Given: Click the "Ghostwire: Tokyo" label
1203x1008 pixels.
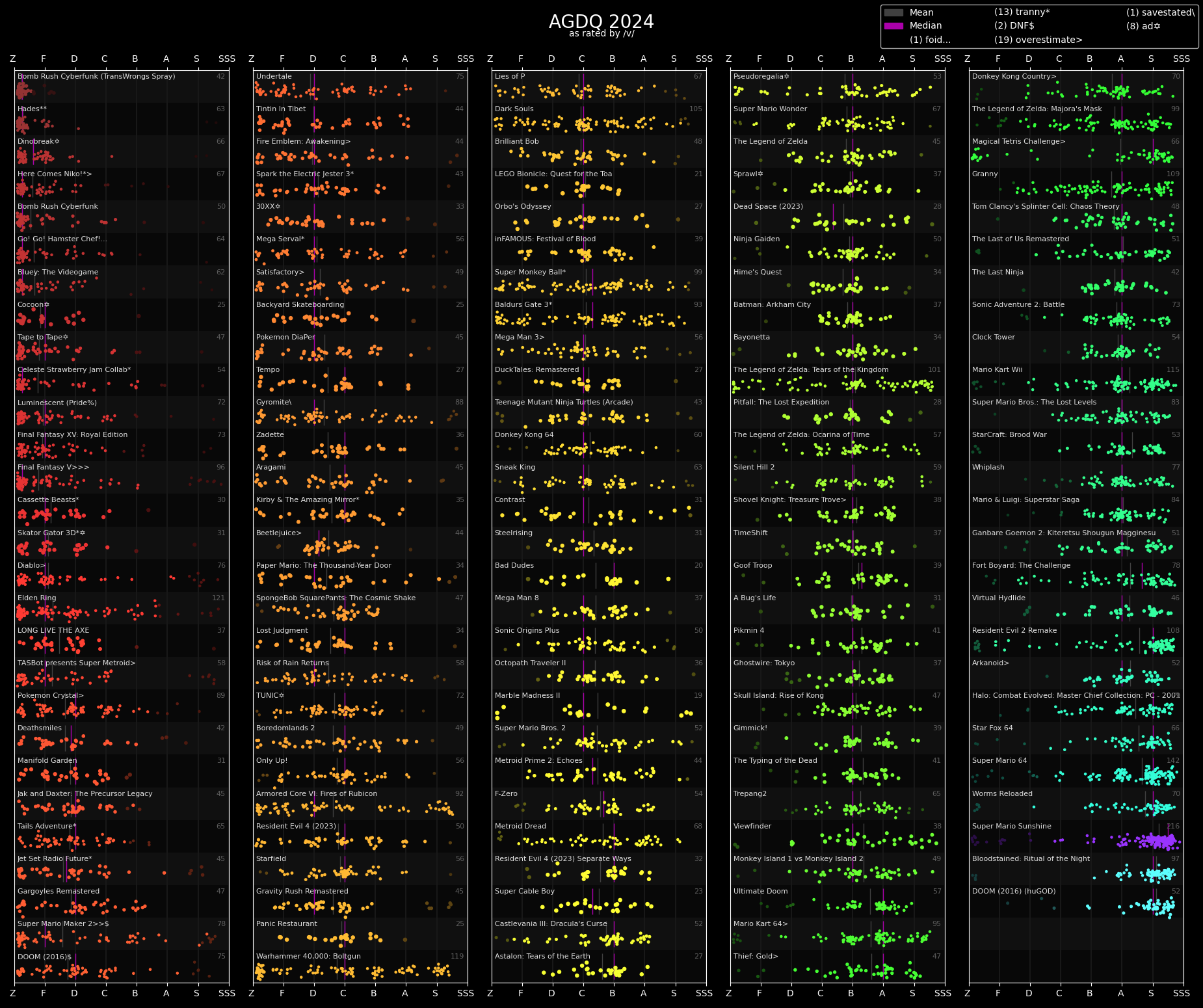Looking at the screenshot, I should 764,663.
